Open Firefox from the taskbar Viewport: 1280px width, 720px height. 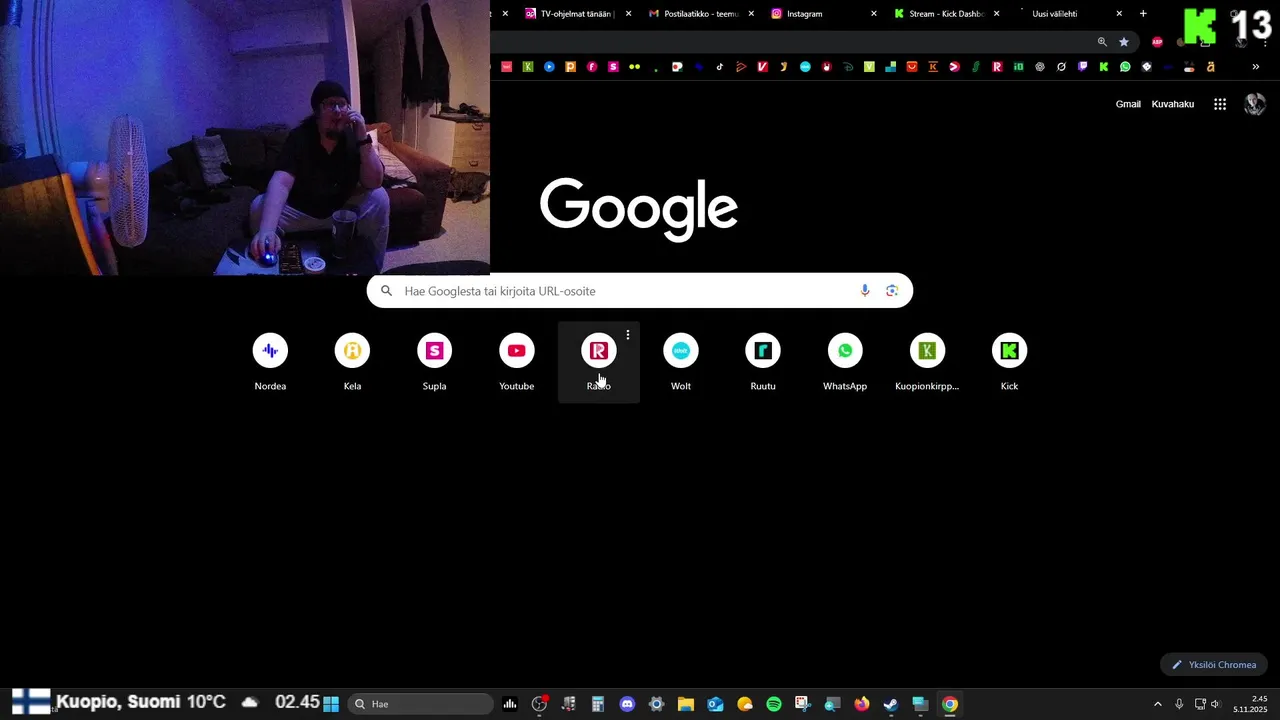[862, 704]
